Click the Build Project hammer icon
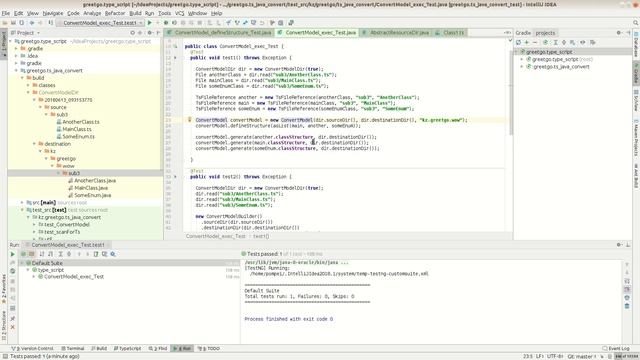This screenshot has width=640, height=360. [x=51, y=23]
